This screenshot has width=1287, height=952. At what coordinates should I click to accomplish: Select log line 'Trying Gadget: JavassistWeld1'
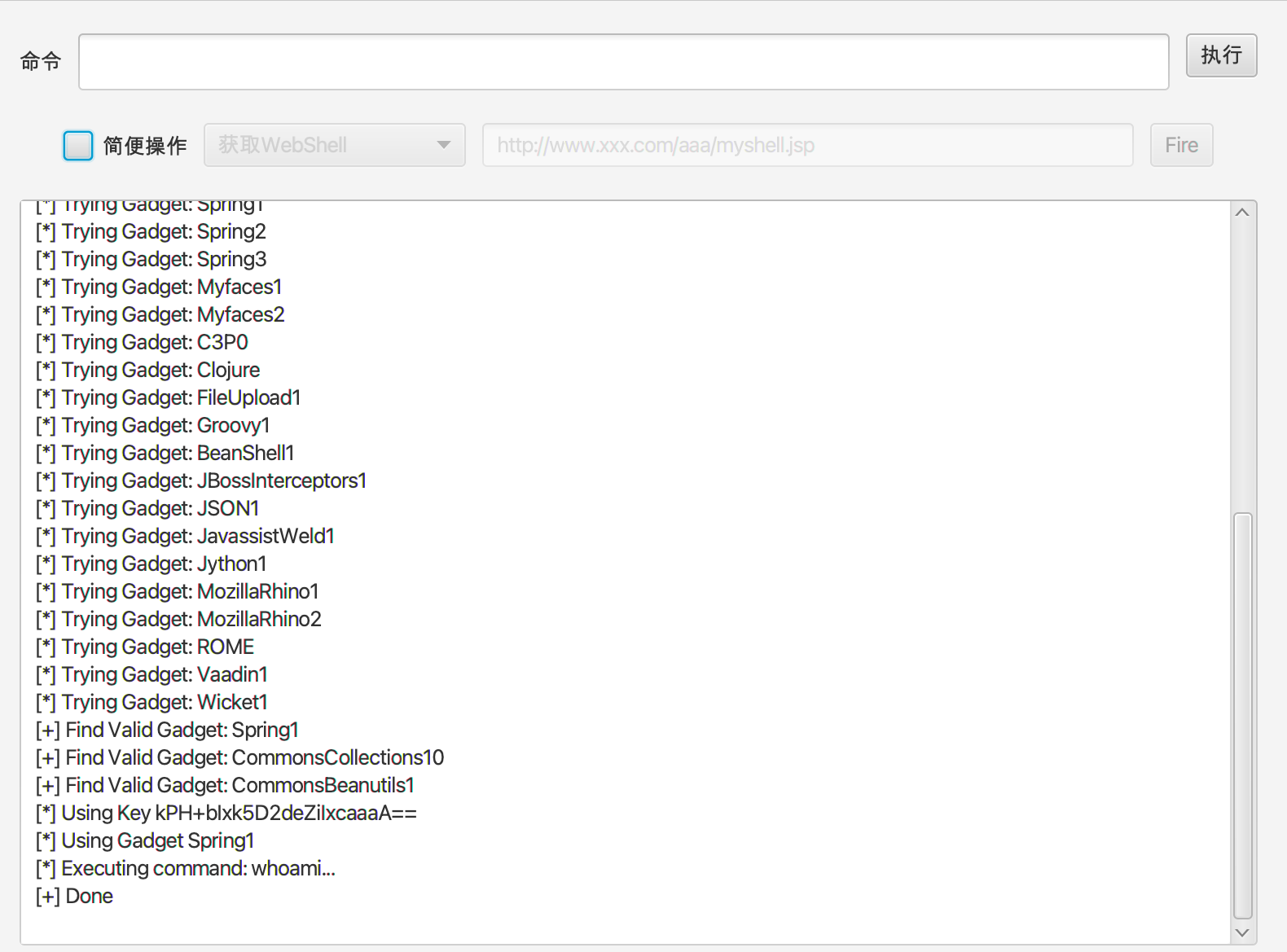(x=185, y=536)
